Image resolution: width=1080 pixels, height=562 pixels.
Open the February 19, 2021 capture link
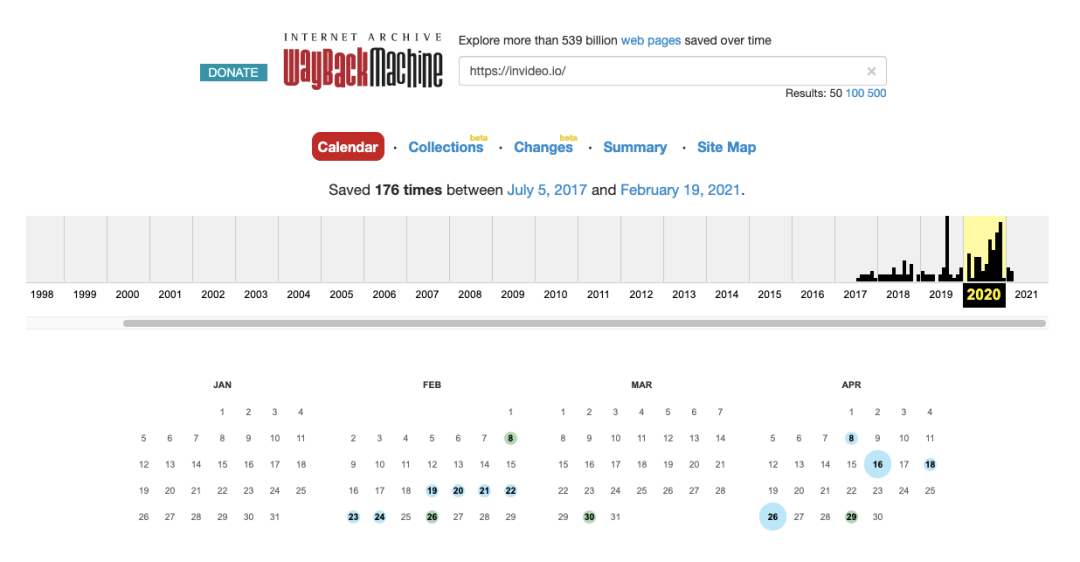pyautogui.click(x=681, y=190)
